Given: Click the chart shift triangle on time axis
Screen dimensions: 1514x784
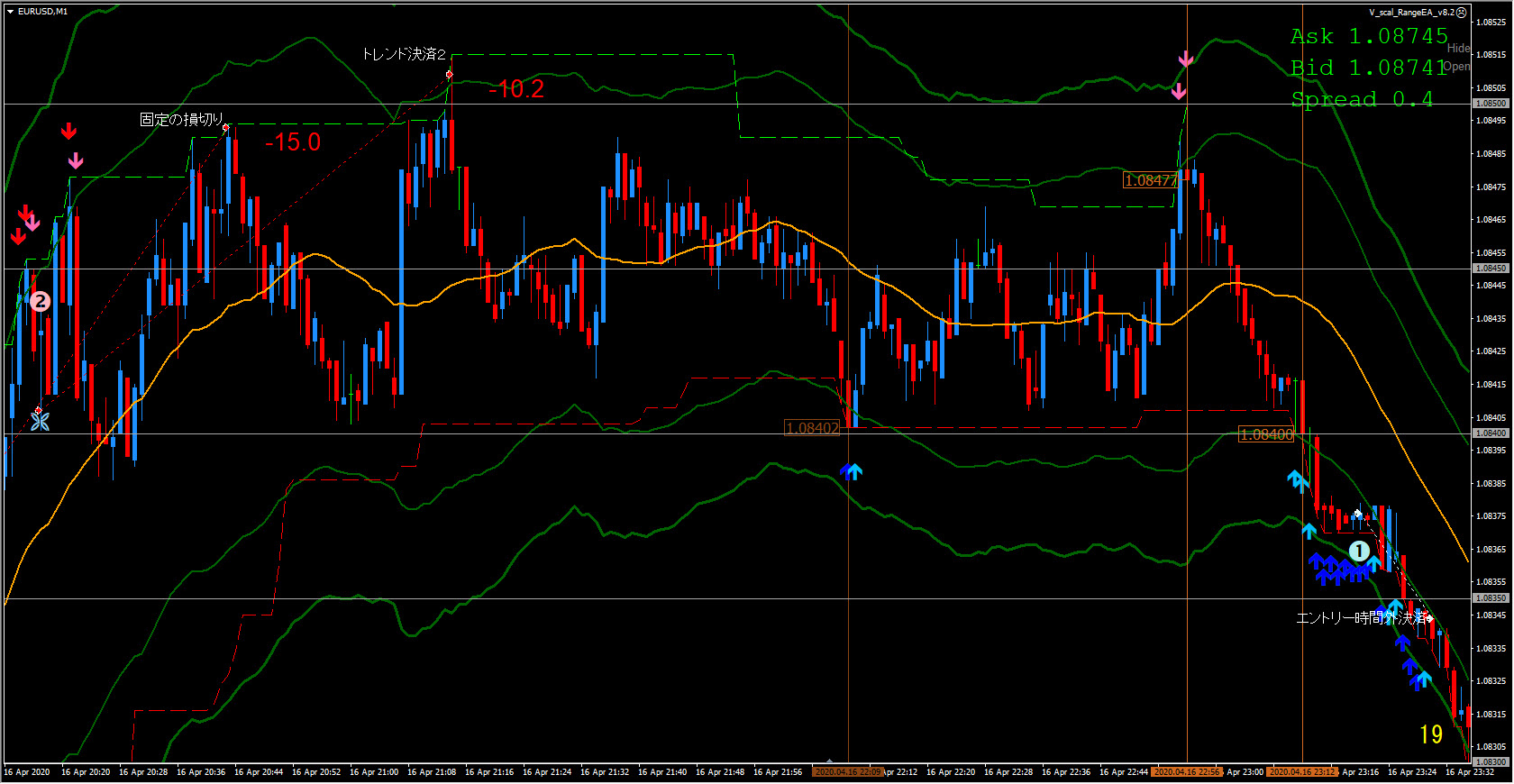Looking at the screenshot, I should point(829,761).
